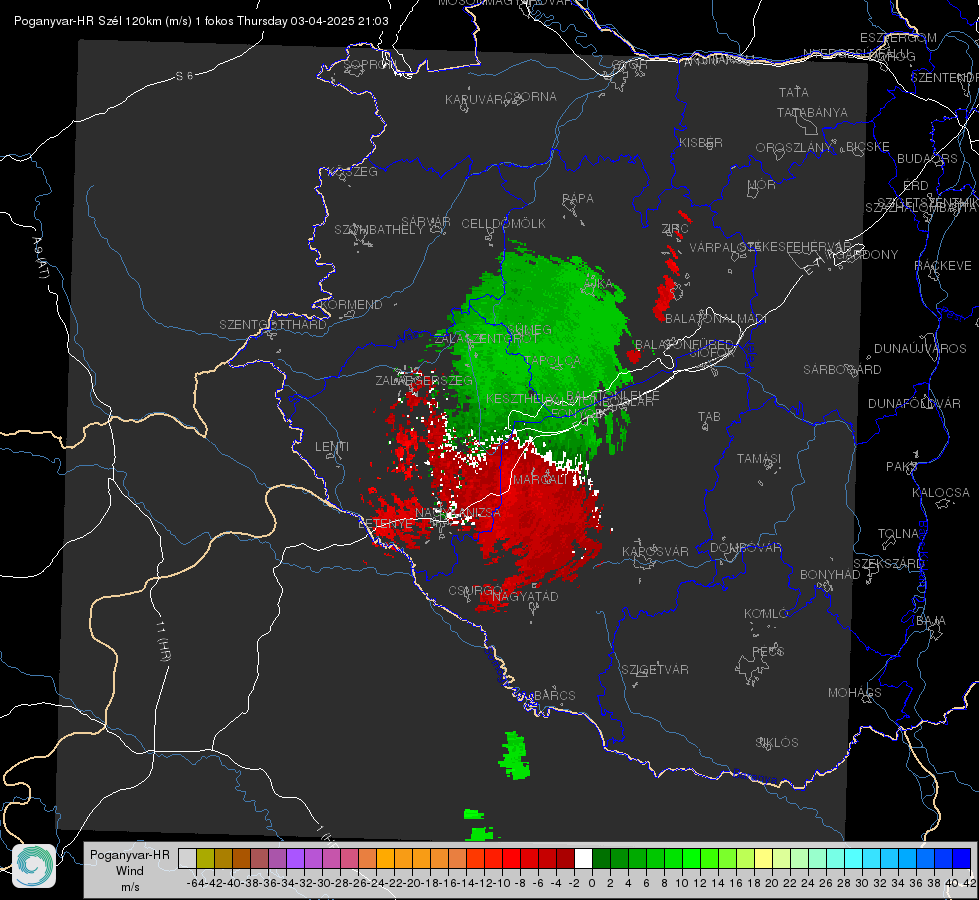Click the SIKLOS town label
The image size is (979, 900).
point(777,743)
